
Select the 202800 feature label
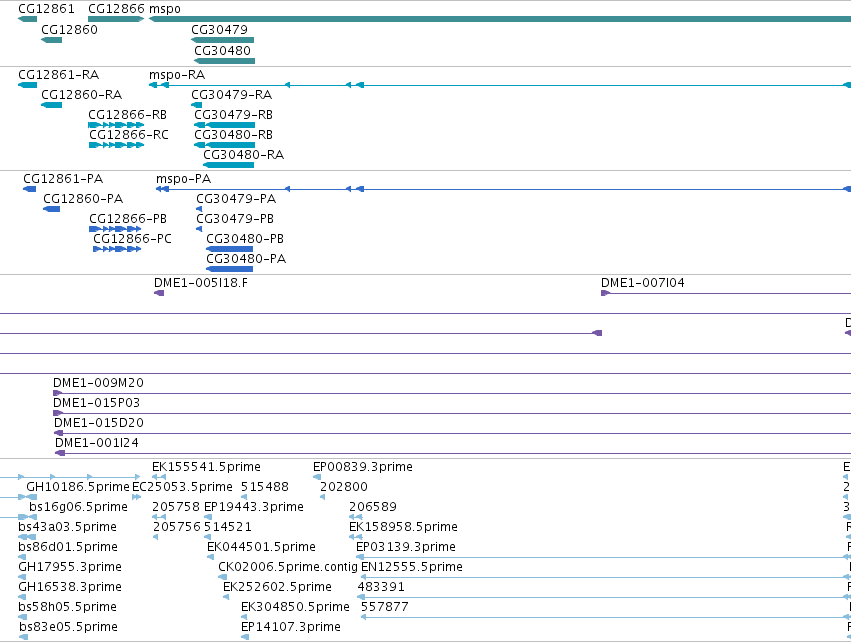(x=344, y=487)
